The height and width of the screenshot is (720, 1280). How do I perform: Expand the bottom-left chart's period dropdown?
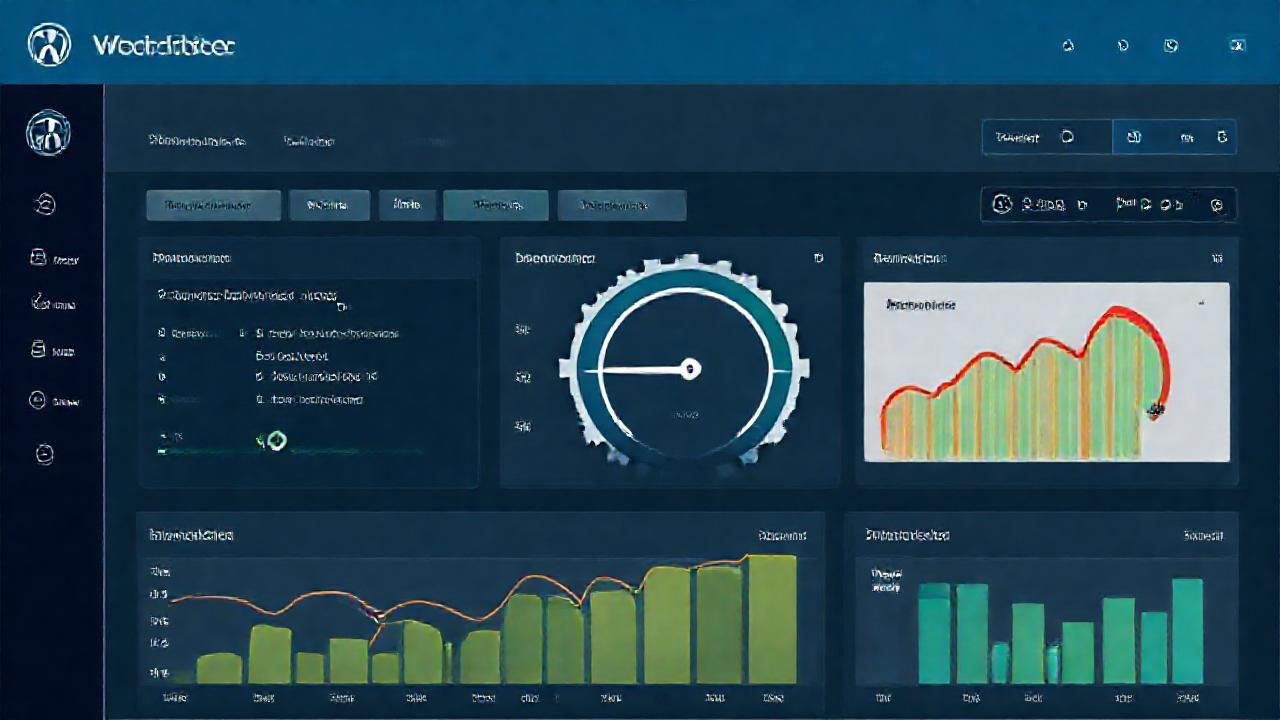coord(785,535)
